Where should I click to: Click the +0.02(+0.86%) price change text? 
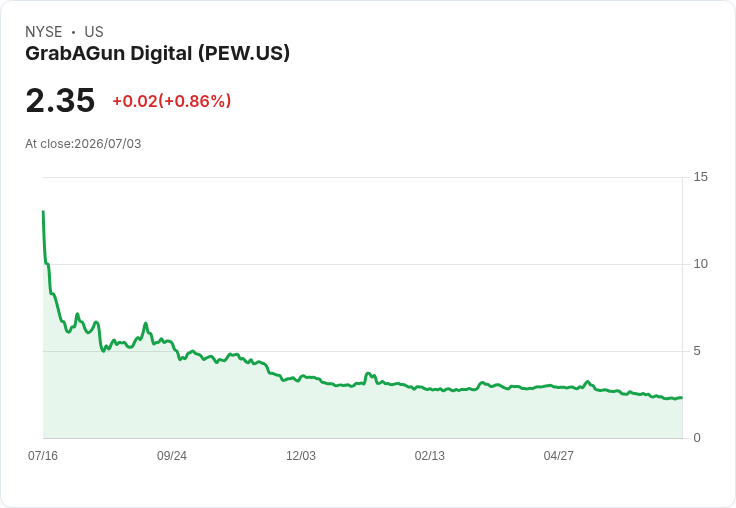(172, 101)
